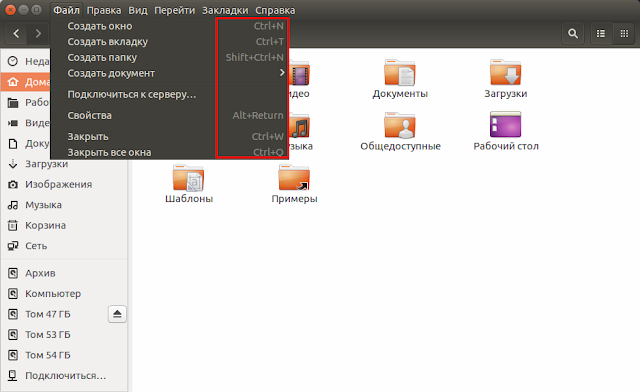Choose Создать окно from the menu

pos(169,26)
